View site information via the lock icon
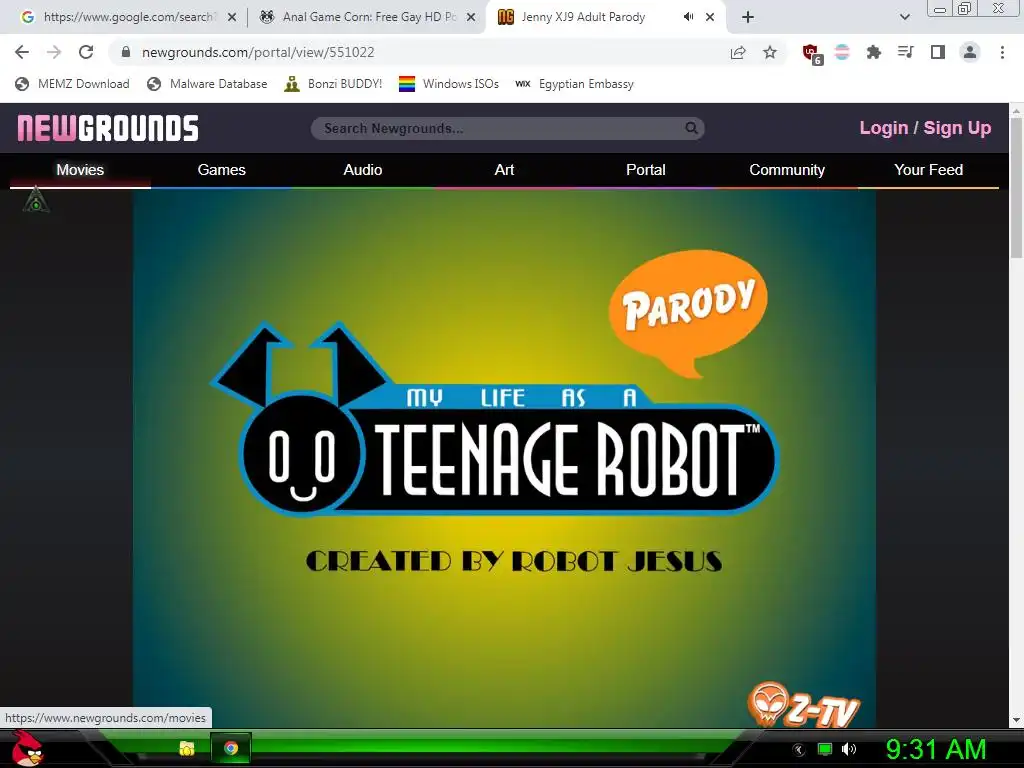Screen dimensions: 1024x768 point(126,52)
